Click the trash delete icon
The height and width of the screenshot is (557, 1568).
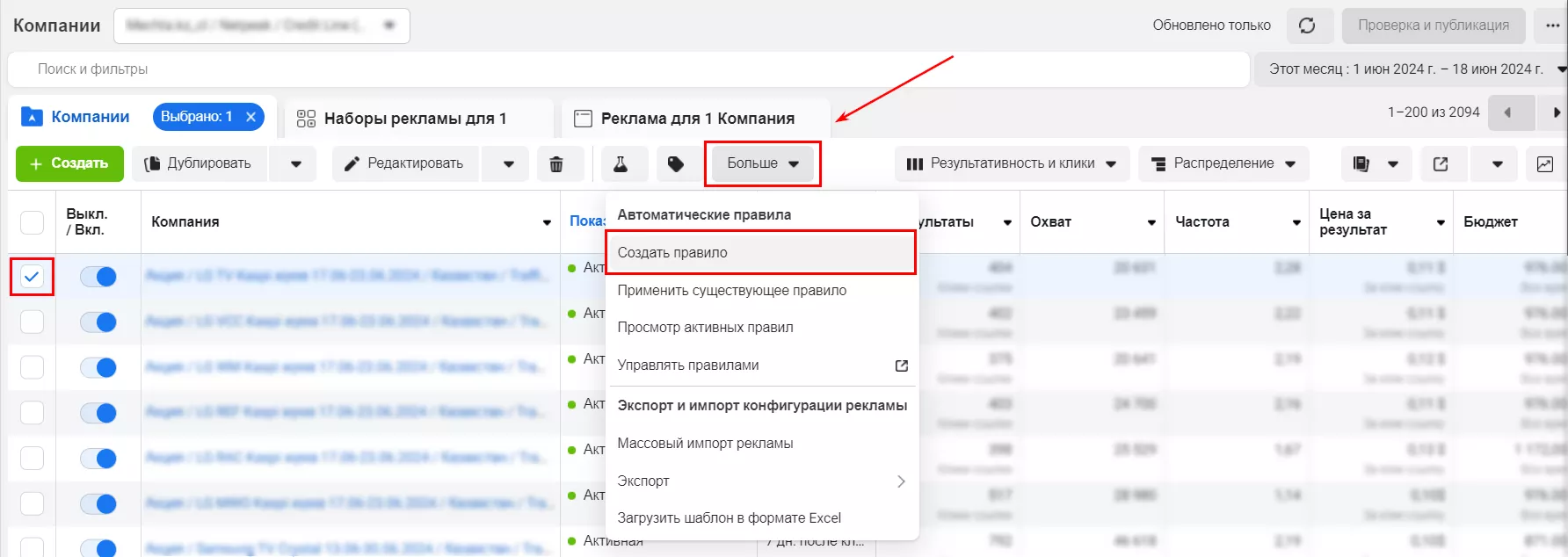(556, 163)
